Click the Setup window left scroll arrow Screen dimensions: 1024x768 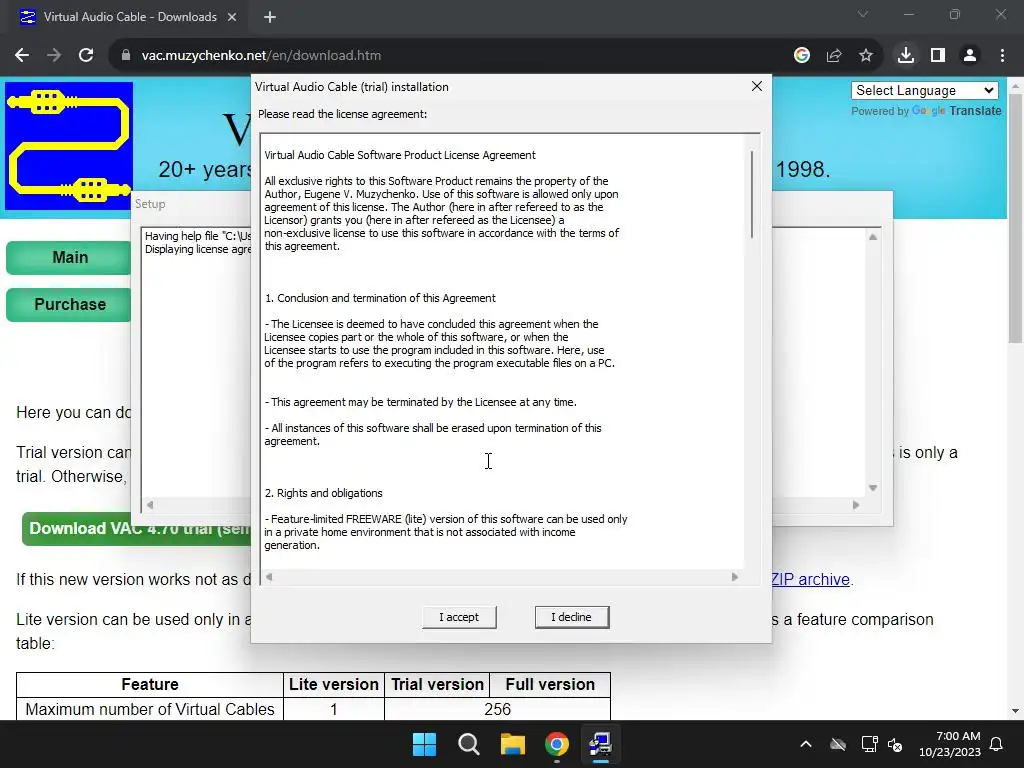point(150,505)
